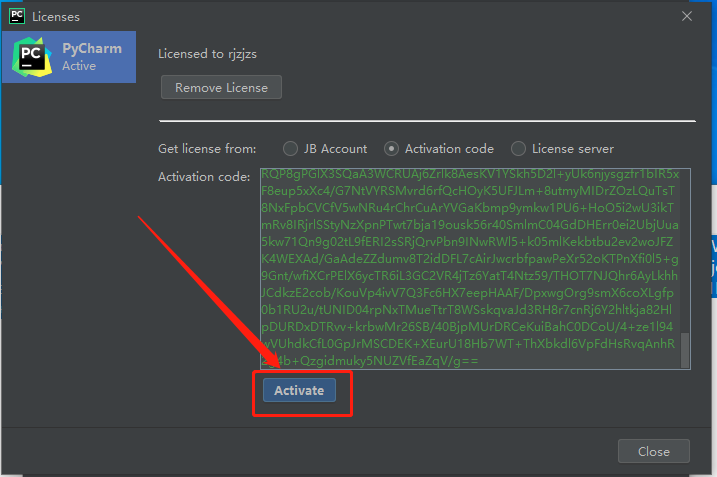Click the Activate button

click(299, 390)
